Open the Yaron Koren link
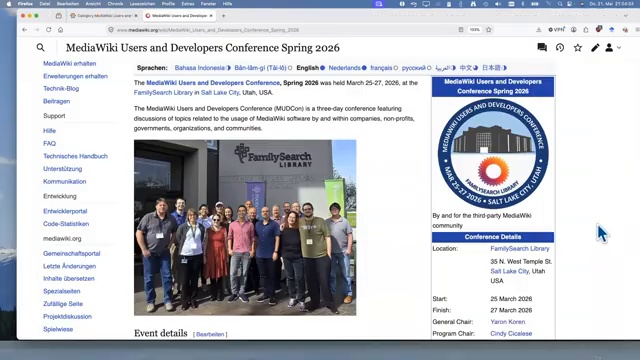The image size is (640, 360). 507,322
